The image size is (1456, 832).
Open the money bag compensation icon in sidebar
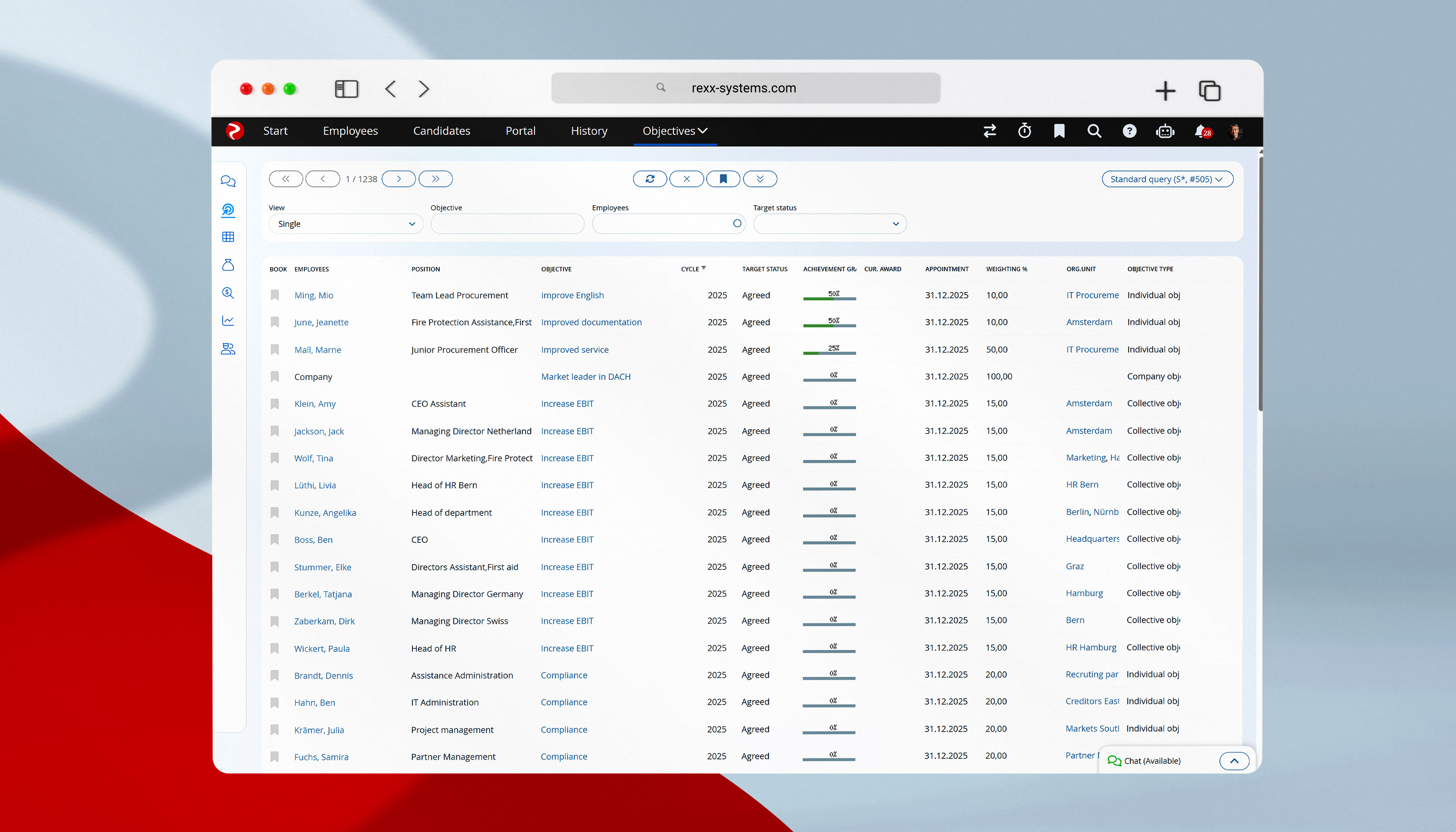(228, 264)
